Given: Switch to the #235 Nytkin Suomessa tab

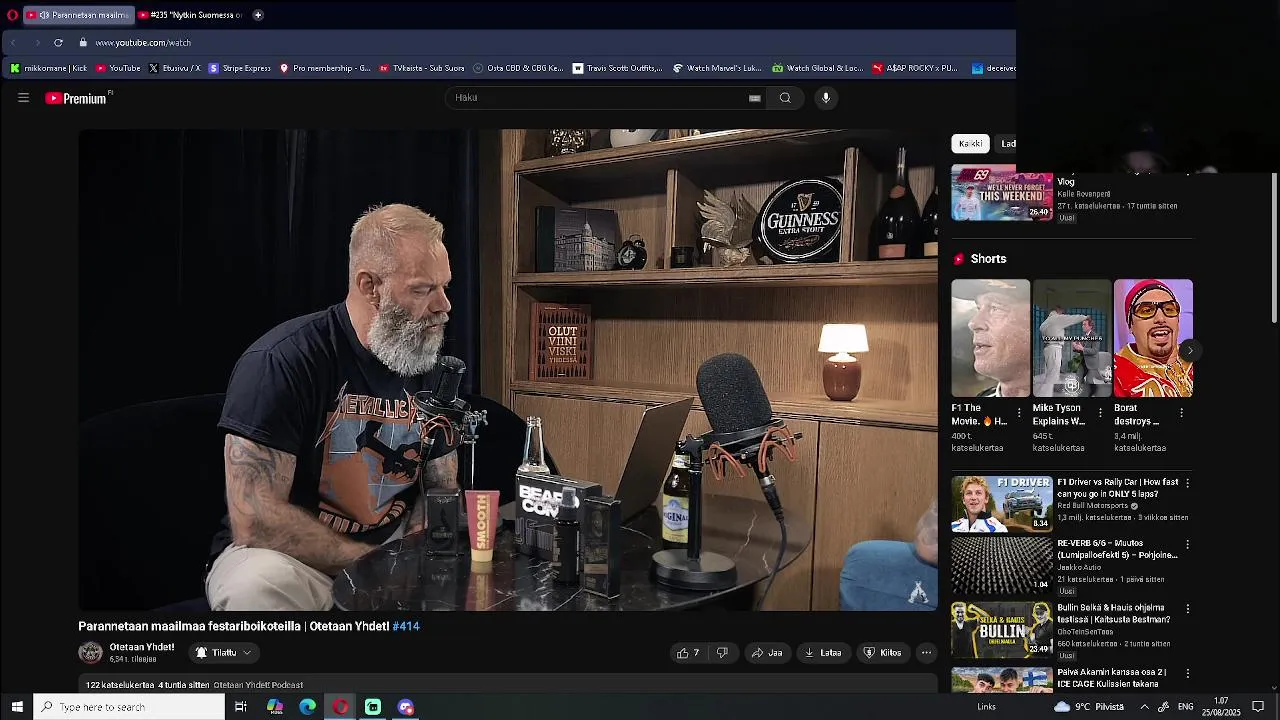Looking at the screenshot, I should [190, 15].
